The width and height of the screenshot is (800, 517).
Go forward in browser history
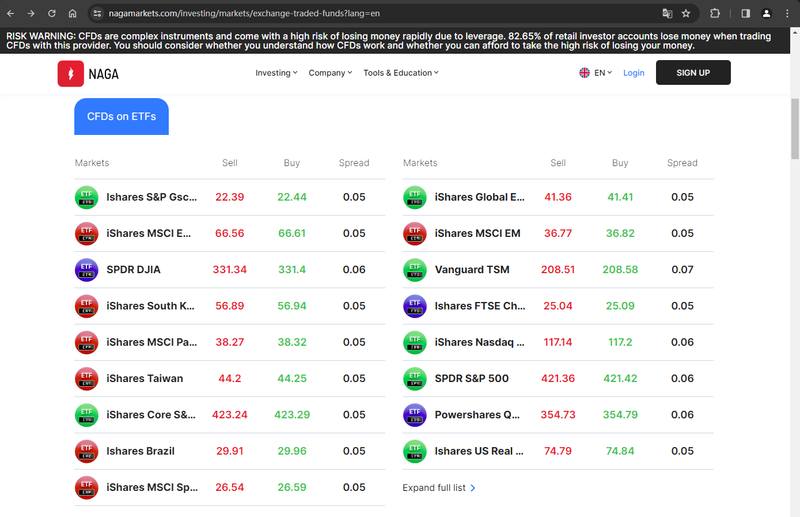(31, 13)
